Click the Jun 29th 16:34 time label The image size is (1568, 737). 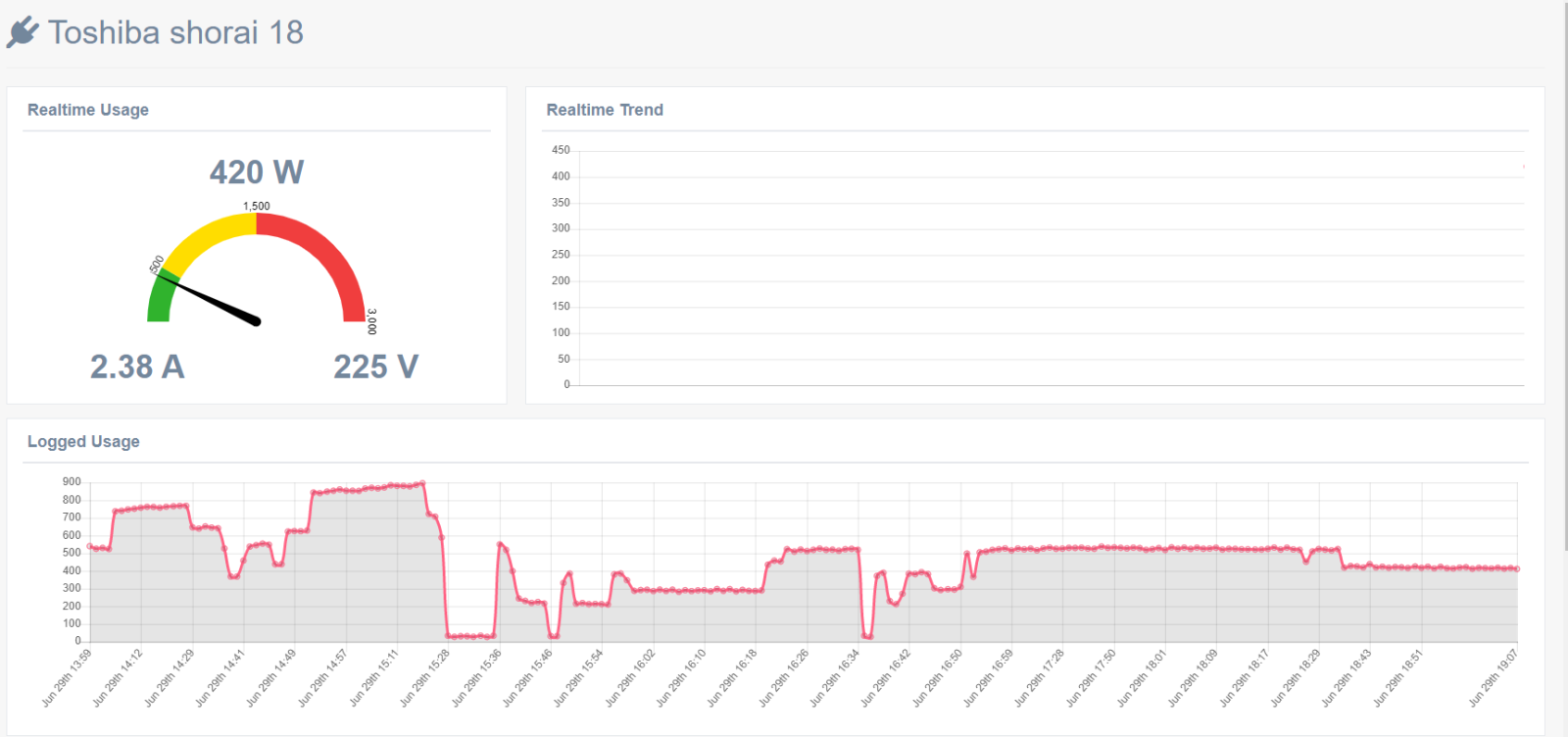coord(834,677)
